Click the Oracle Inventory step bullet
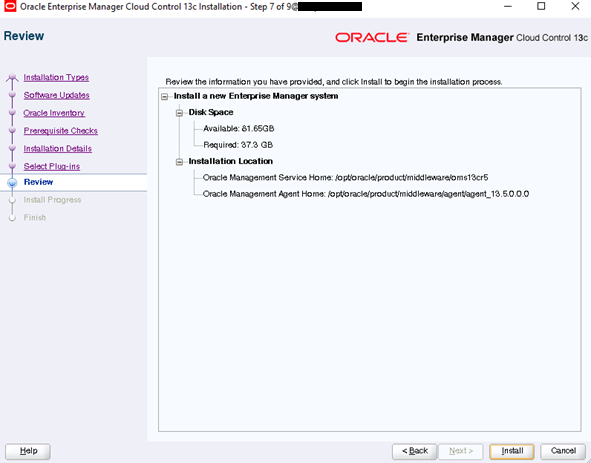The image size is (591, 463). (12, 112)
